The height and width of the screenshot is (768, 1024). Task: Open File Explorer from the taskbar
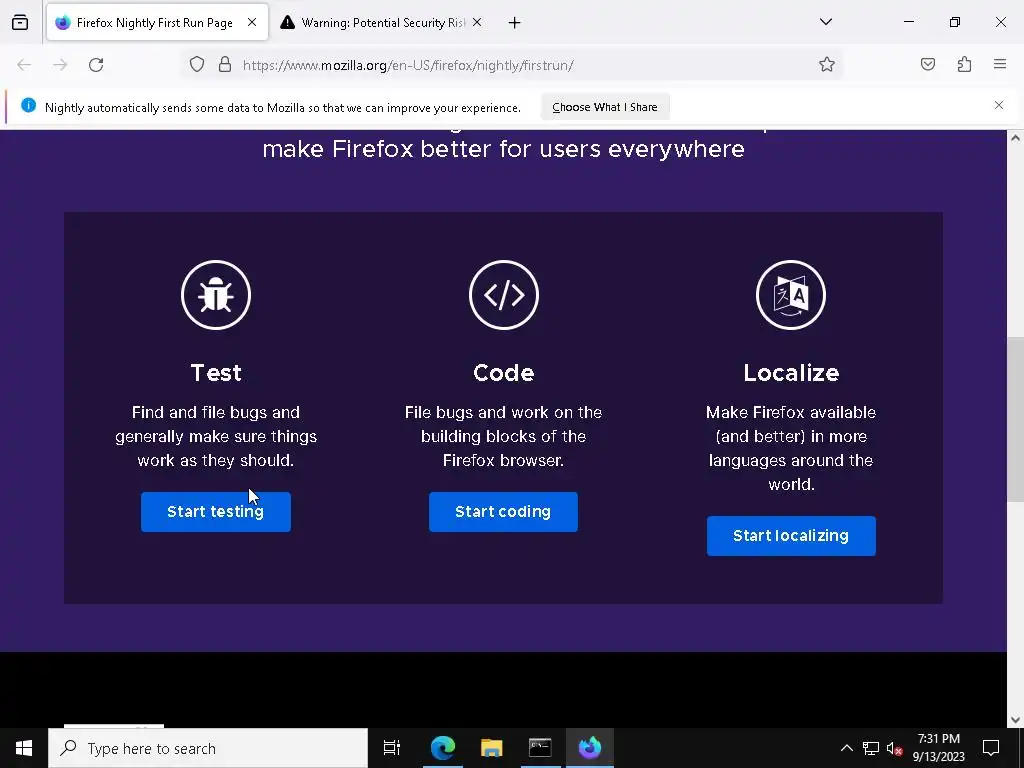491,748
